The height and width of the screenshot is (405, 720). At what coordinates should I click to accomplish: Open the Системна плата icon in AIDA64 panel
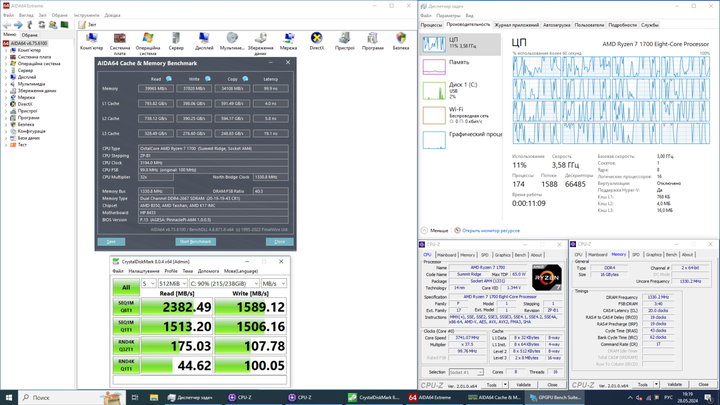pos(120,43)
